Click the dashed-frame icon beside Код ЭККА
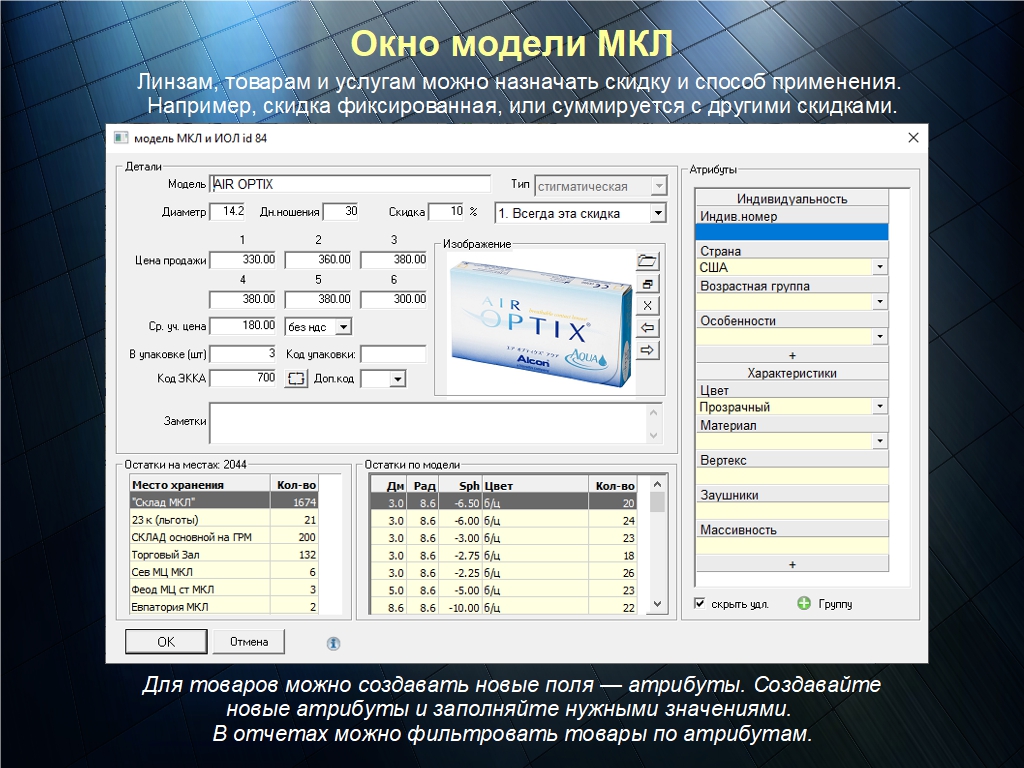 [x=296, y=379]
